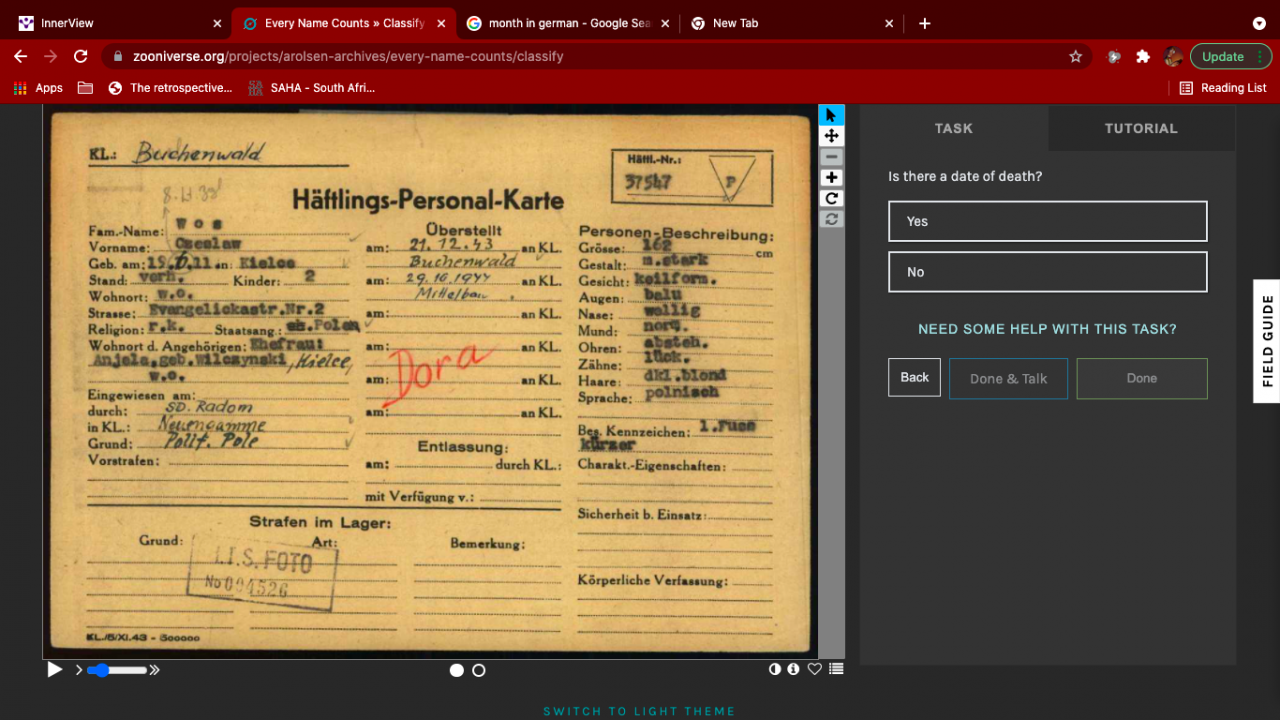Click the Chrome Update button

[1230, 56]
